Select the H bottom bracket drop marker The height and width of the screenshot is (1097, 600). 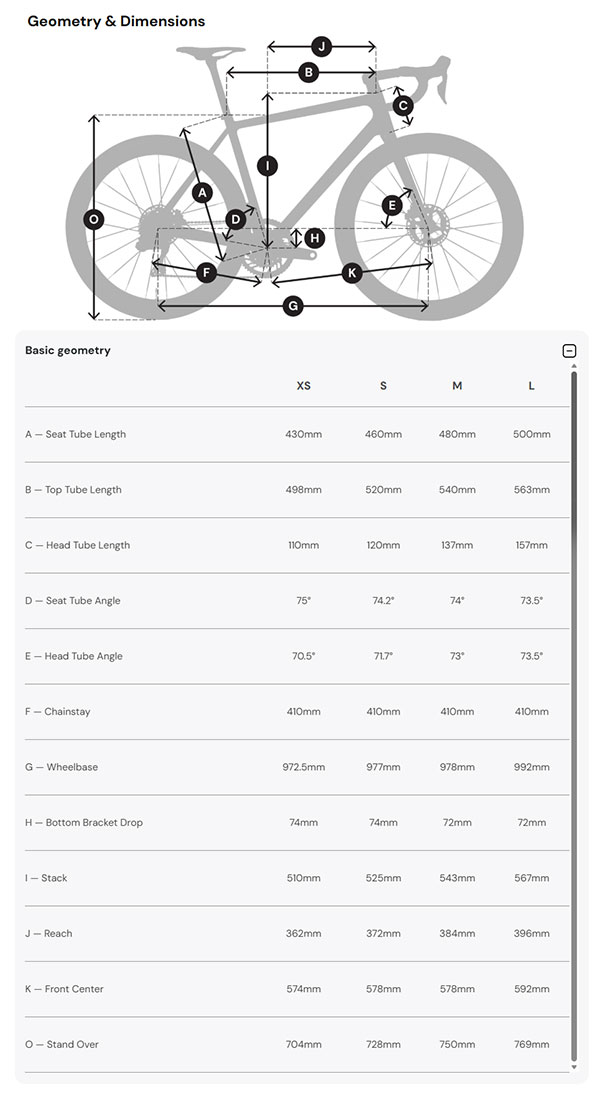coord(314,238)
